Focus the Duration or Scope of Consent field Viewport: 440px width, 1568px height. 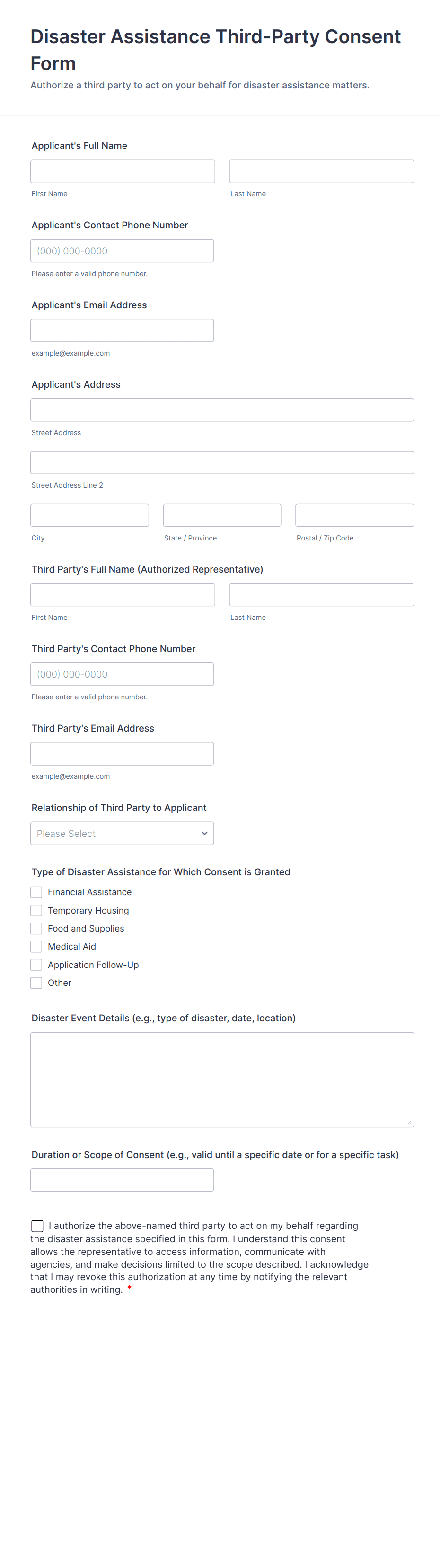122,1180
